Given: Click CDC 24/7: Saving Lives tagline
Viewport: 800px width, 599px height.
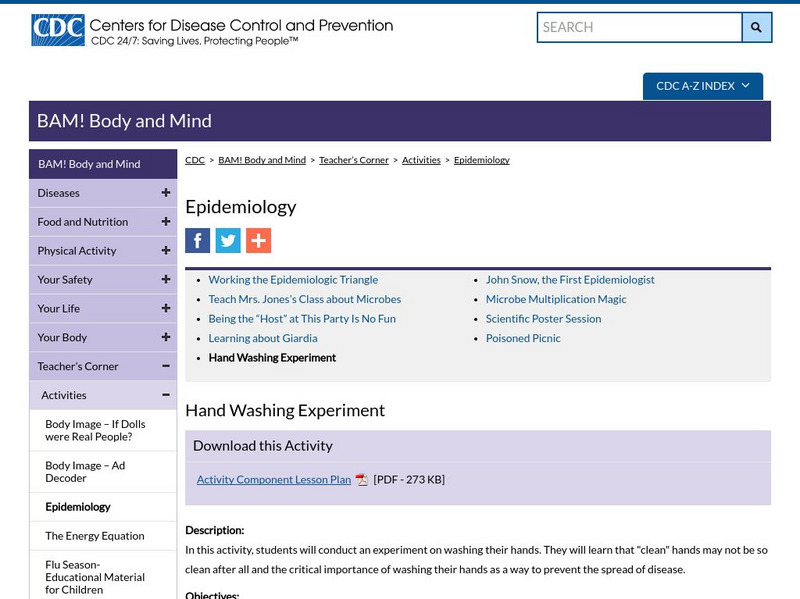Looking at the screenshot, I should coord(194,41).
